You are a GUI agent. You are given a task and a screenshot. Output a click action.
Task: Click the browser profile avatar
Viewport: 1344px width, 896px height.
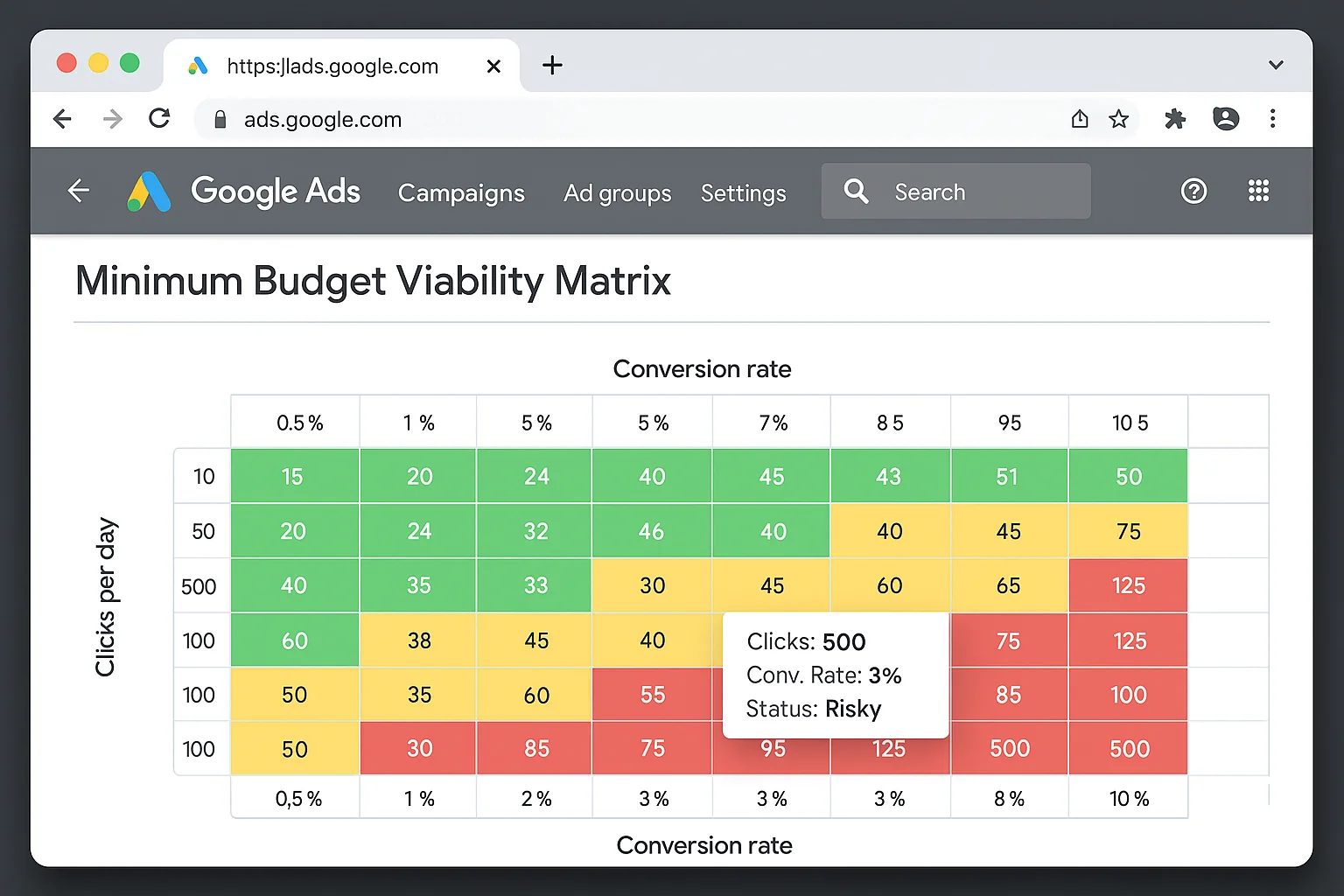click(1226, 119)
